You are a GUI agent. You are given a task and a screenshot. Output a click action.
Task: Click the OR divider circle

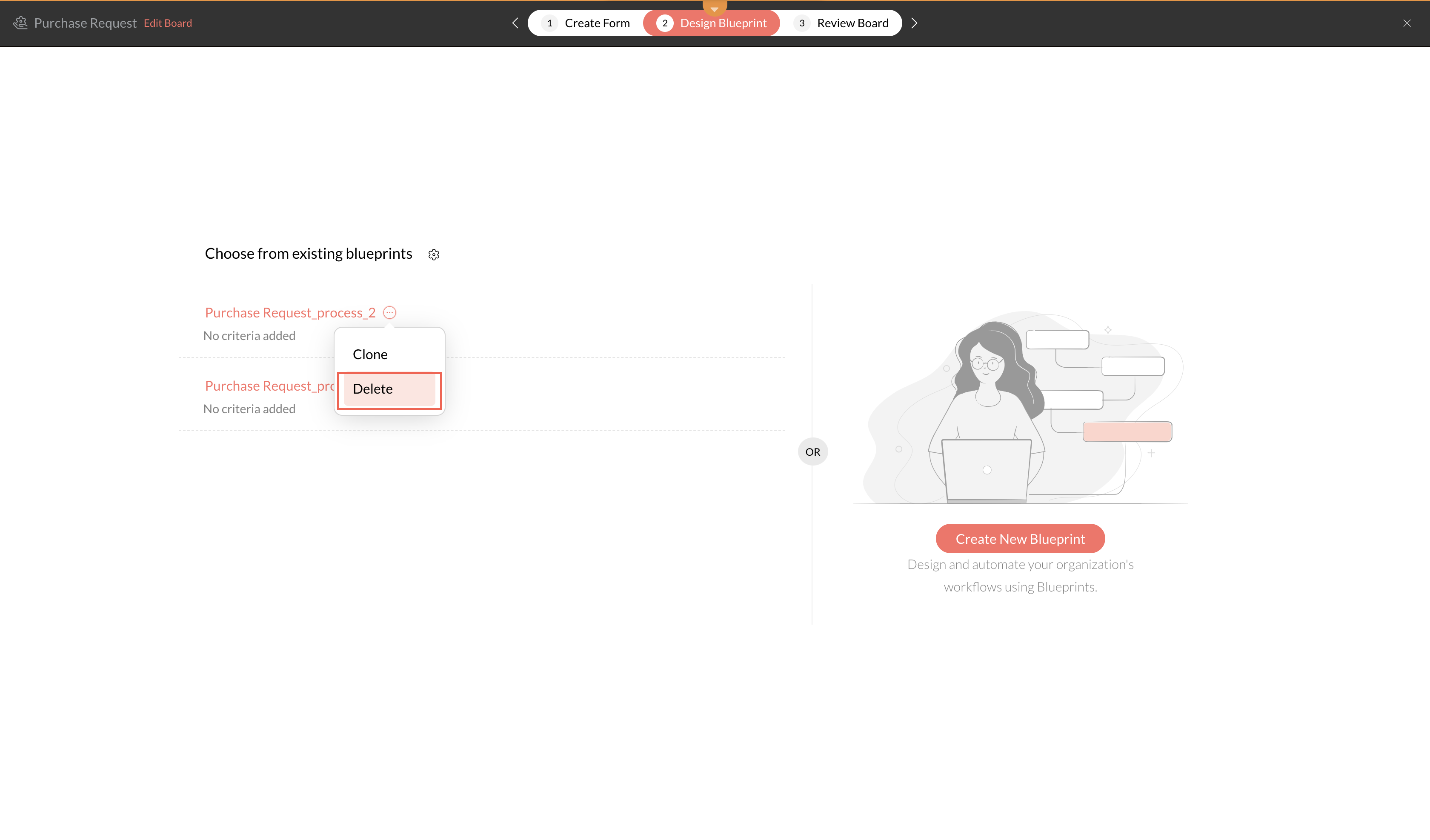[x=812, y=452]
